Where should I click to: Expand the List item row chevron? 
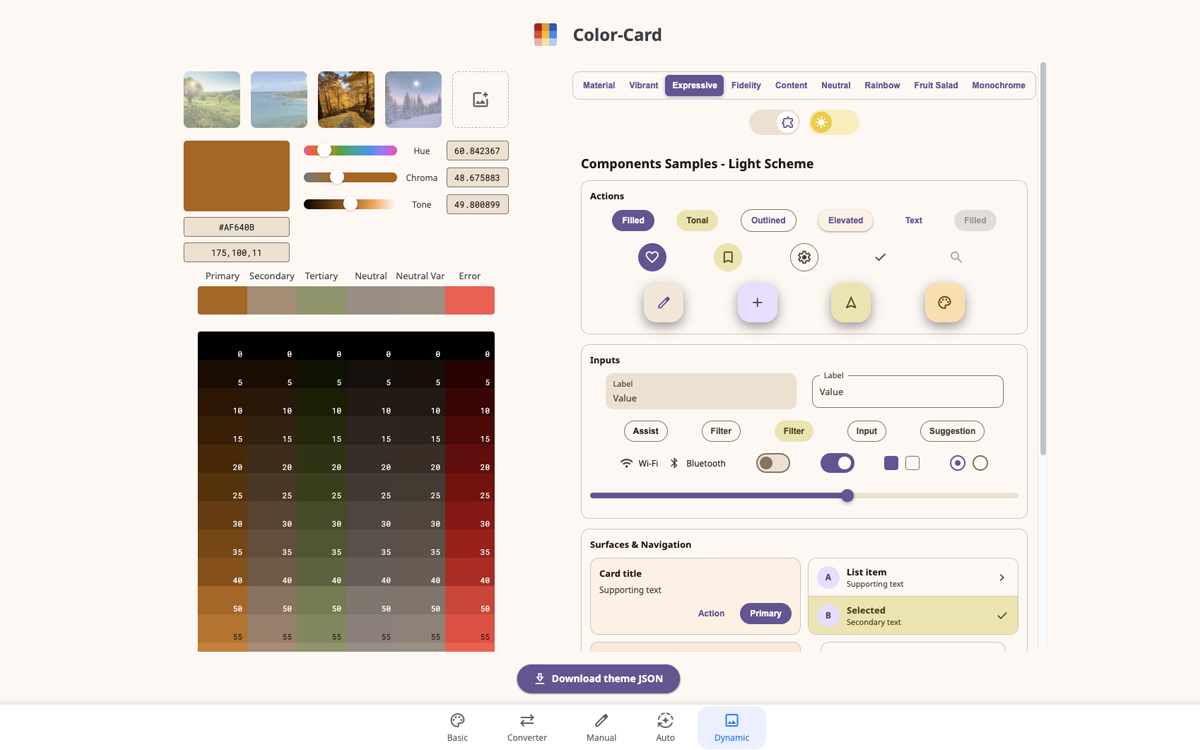coord(1001,577)
